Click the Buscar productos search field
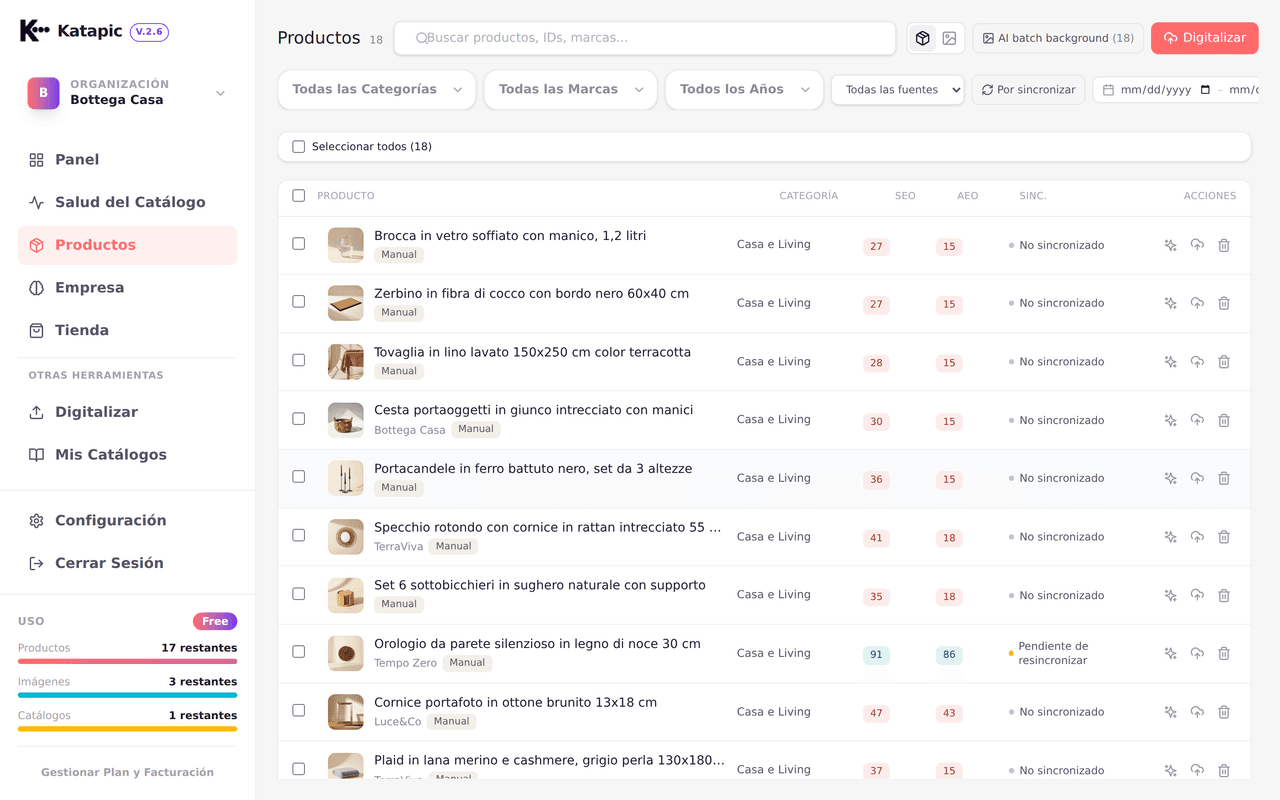Screen dimensions: 1280x800 click(x=645, y=38)
